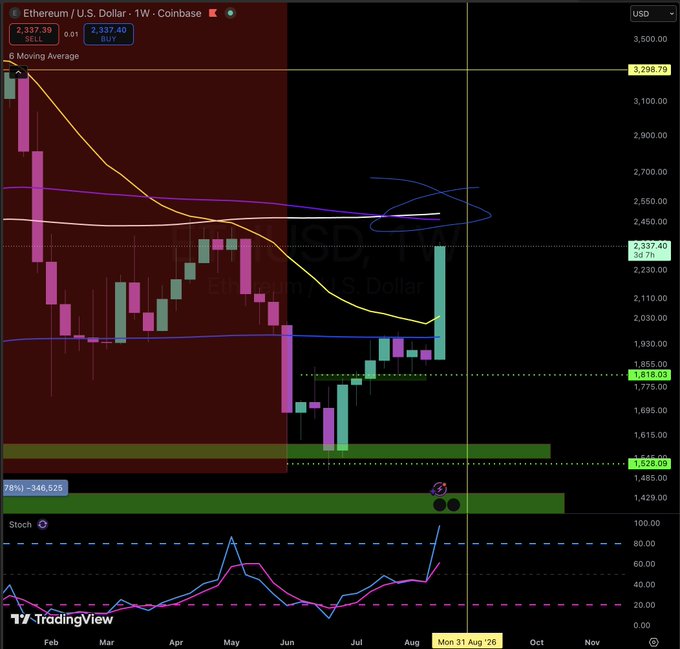680x649 pixels.
Task: Click the 100.00 Stoch axis value
Action: (647, 523)
